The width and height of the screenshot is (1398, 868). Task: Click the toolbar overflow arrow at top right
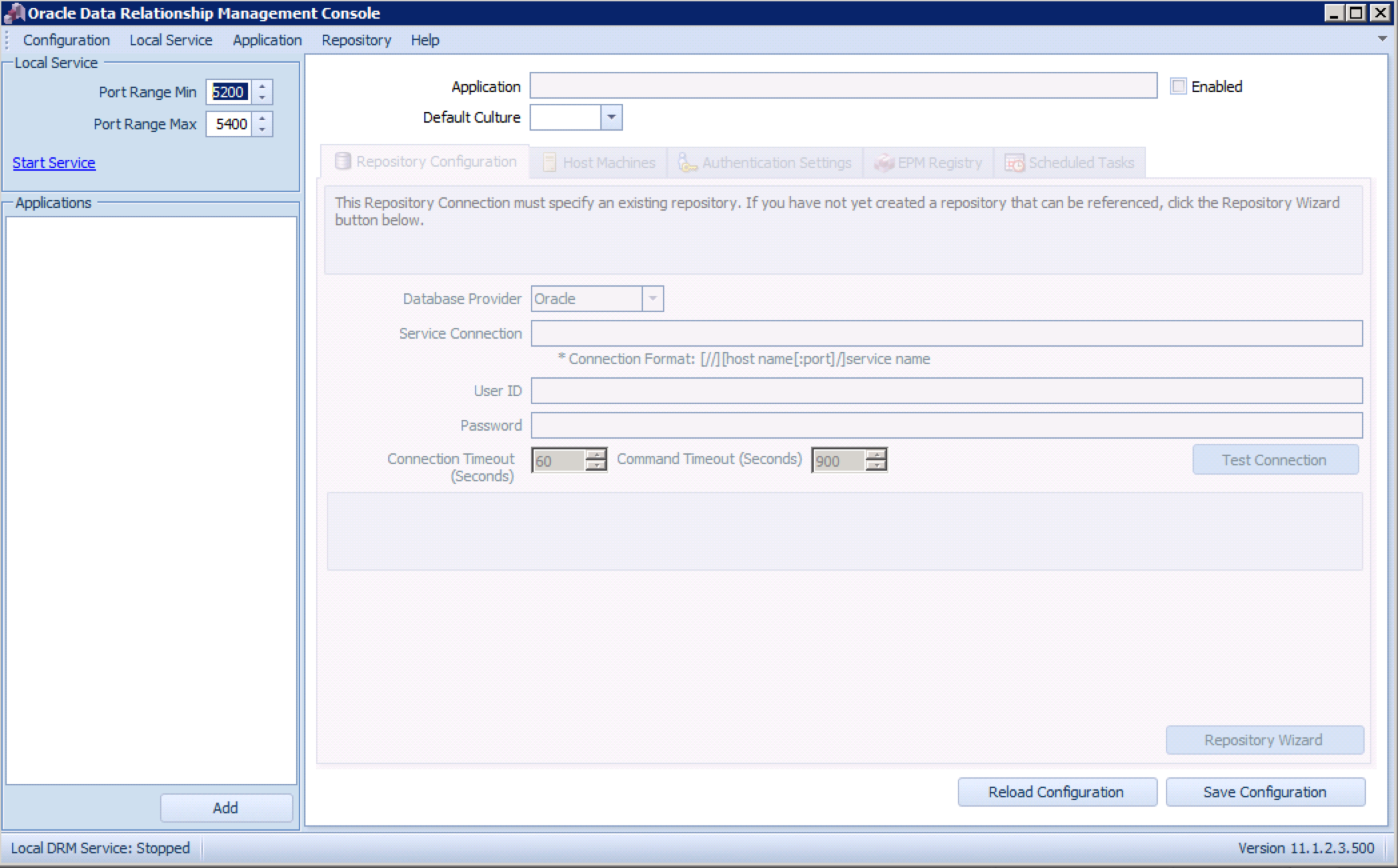1382,39
